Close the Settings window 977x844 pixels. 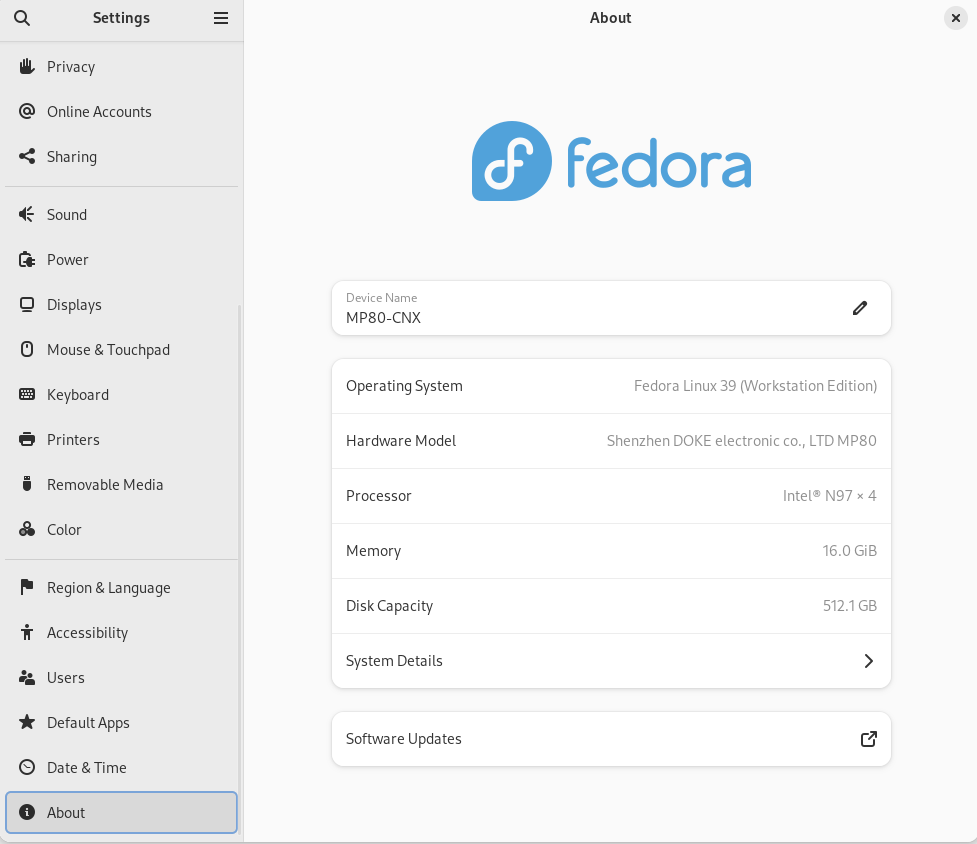coord(955,18)
